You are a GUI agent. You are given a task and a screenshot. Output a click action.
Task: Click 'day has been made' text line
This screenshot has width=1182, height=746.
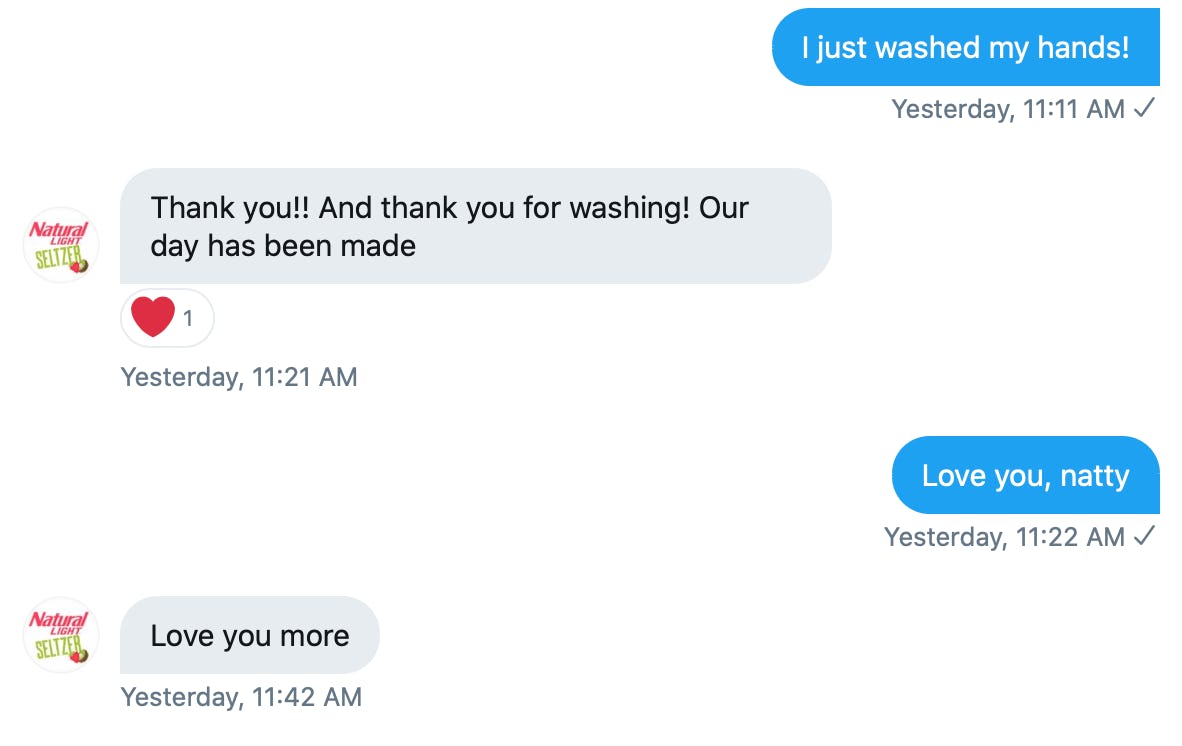tap(283, 246)
